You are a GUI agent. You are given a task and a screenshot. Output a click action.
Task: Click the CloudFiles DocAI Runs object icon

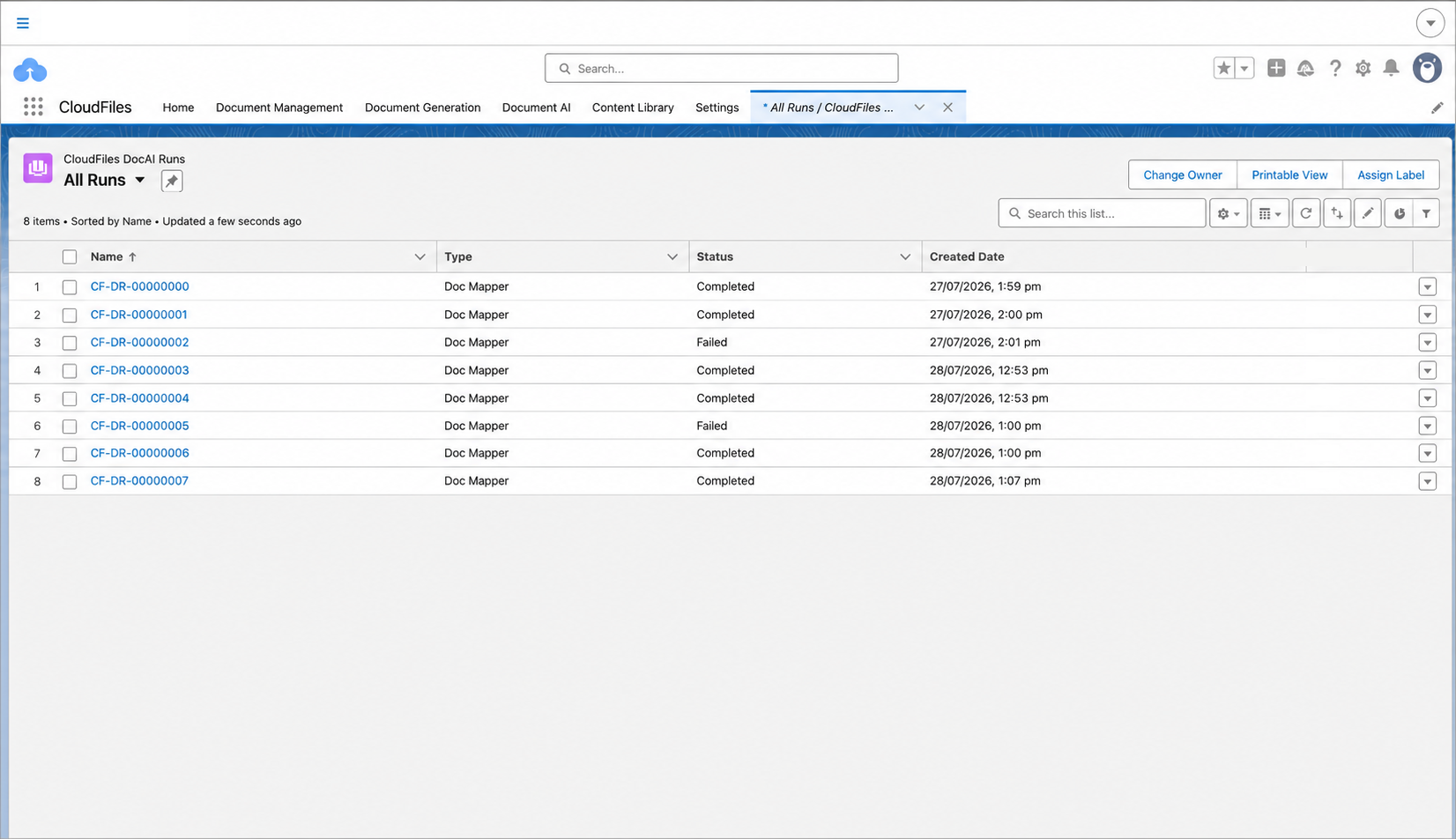tap(38, 167)
